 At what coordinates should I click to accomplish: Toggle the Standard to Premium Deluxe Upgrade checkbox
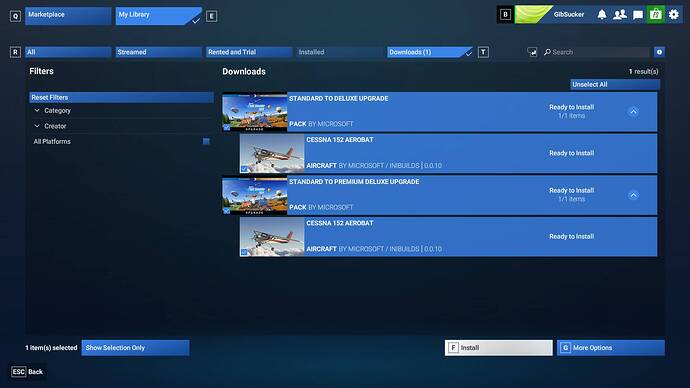(227, 211)
